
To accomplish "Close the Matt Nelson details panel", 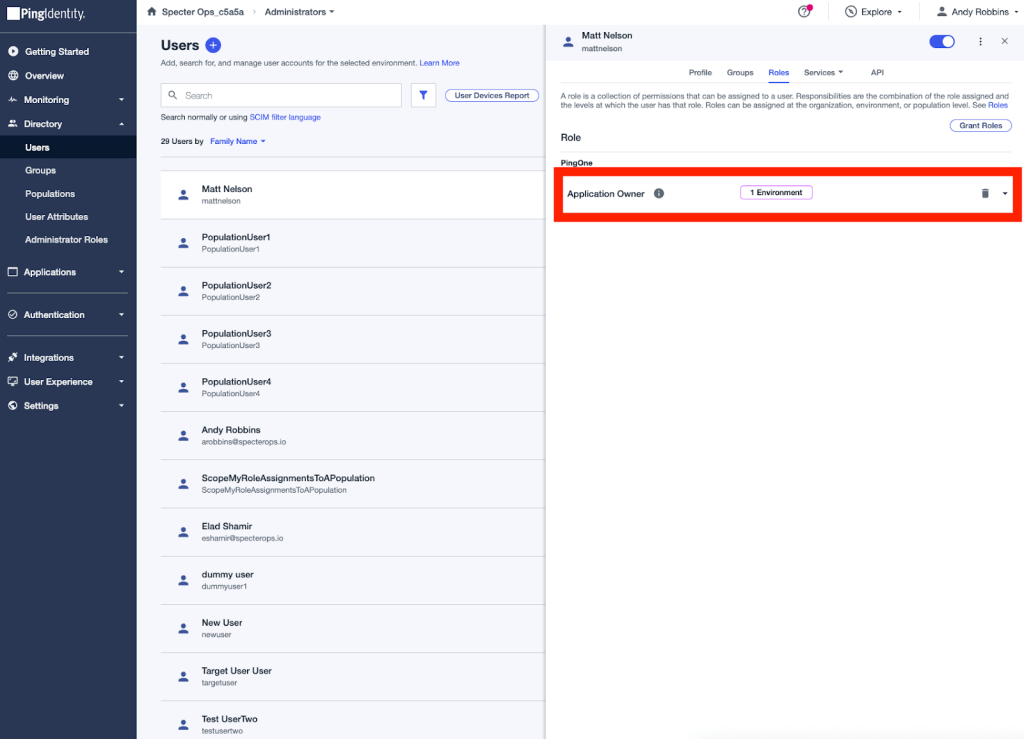I will pyautogui.click(x=1004, y=41).
